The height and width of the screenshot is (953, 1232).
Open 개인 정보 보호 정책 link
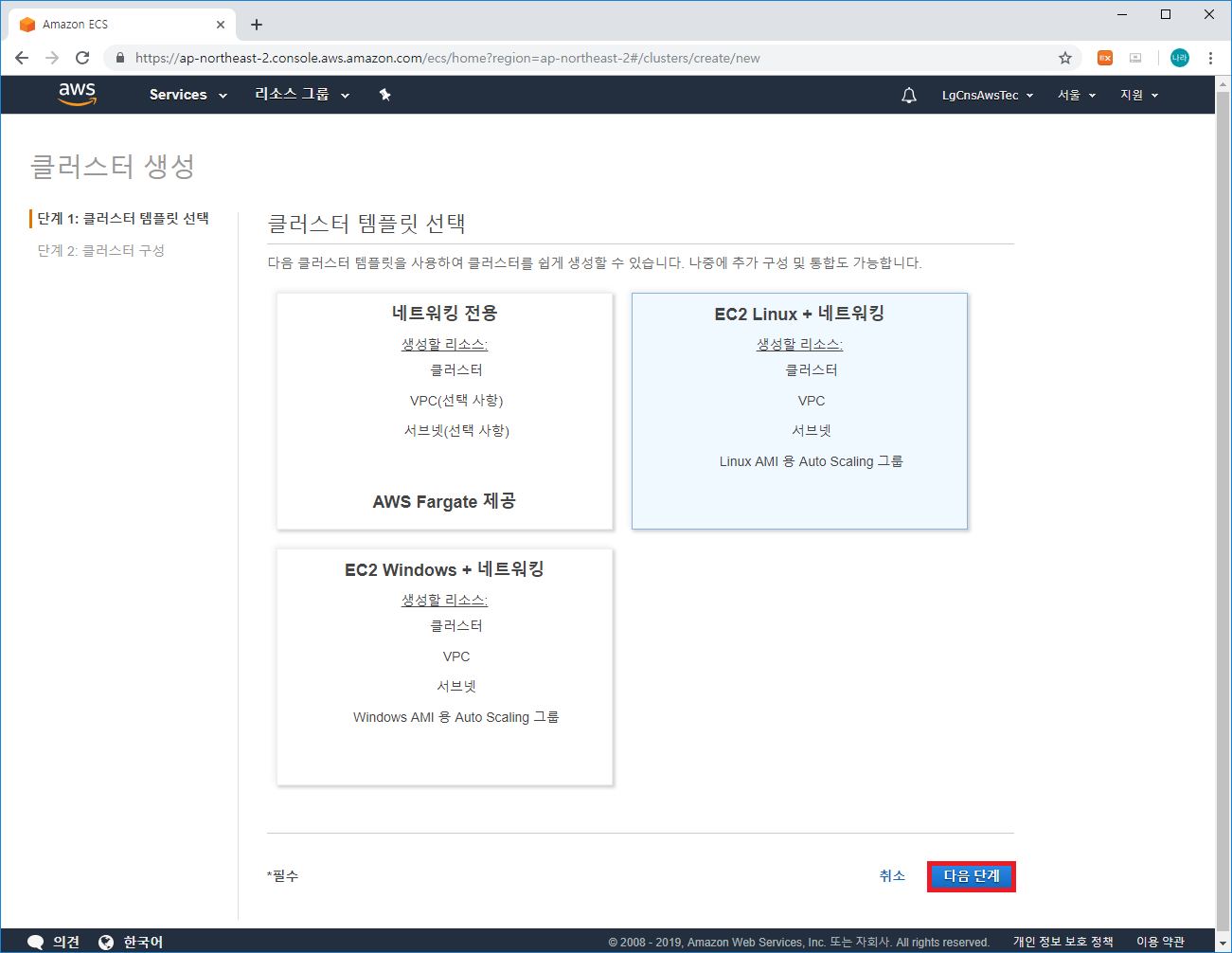tap(1062, 942)
